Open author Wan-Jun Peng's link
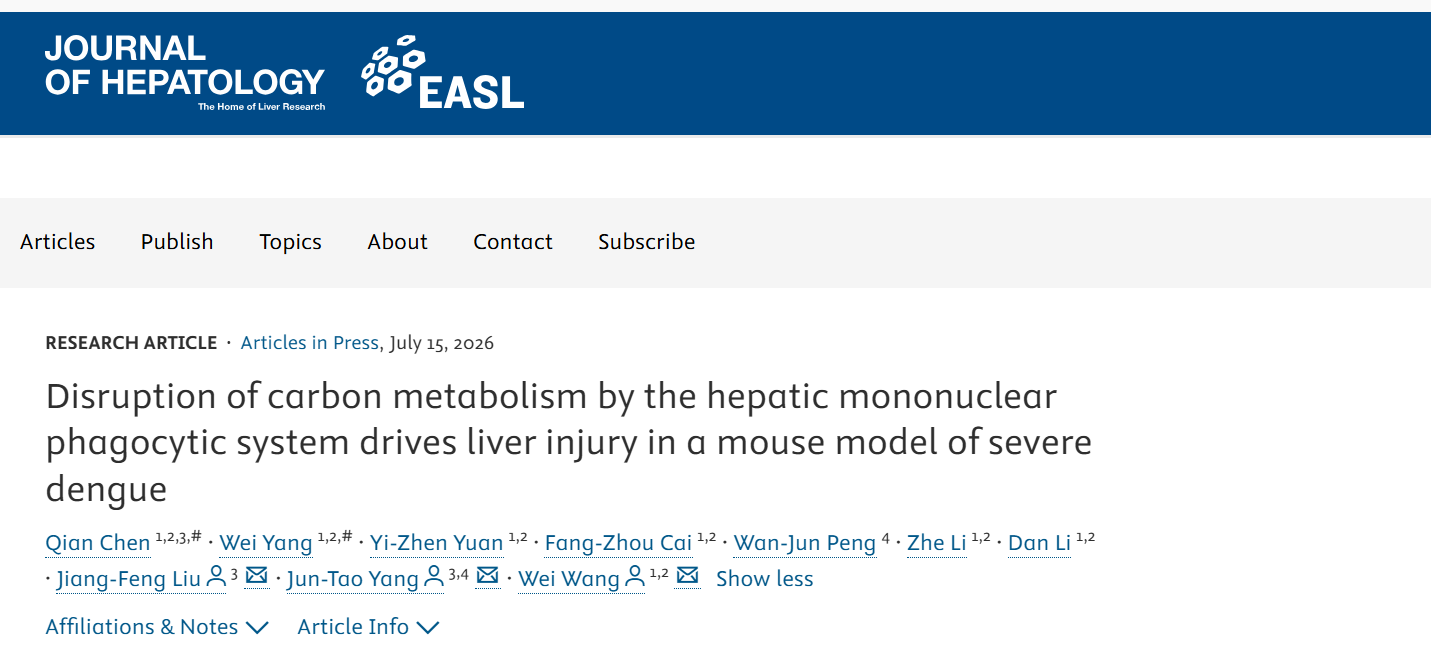 (x=805, y=543)
